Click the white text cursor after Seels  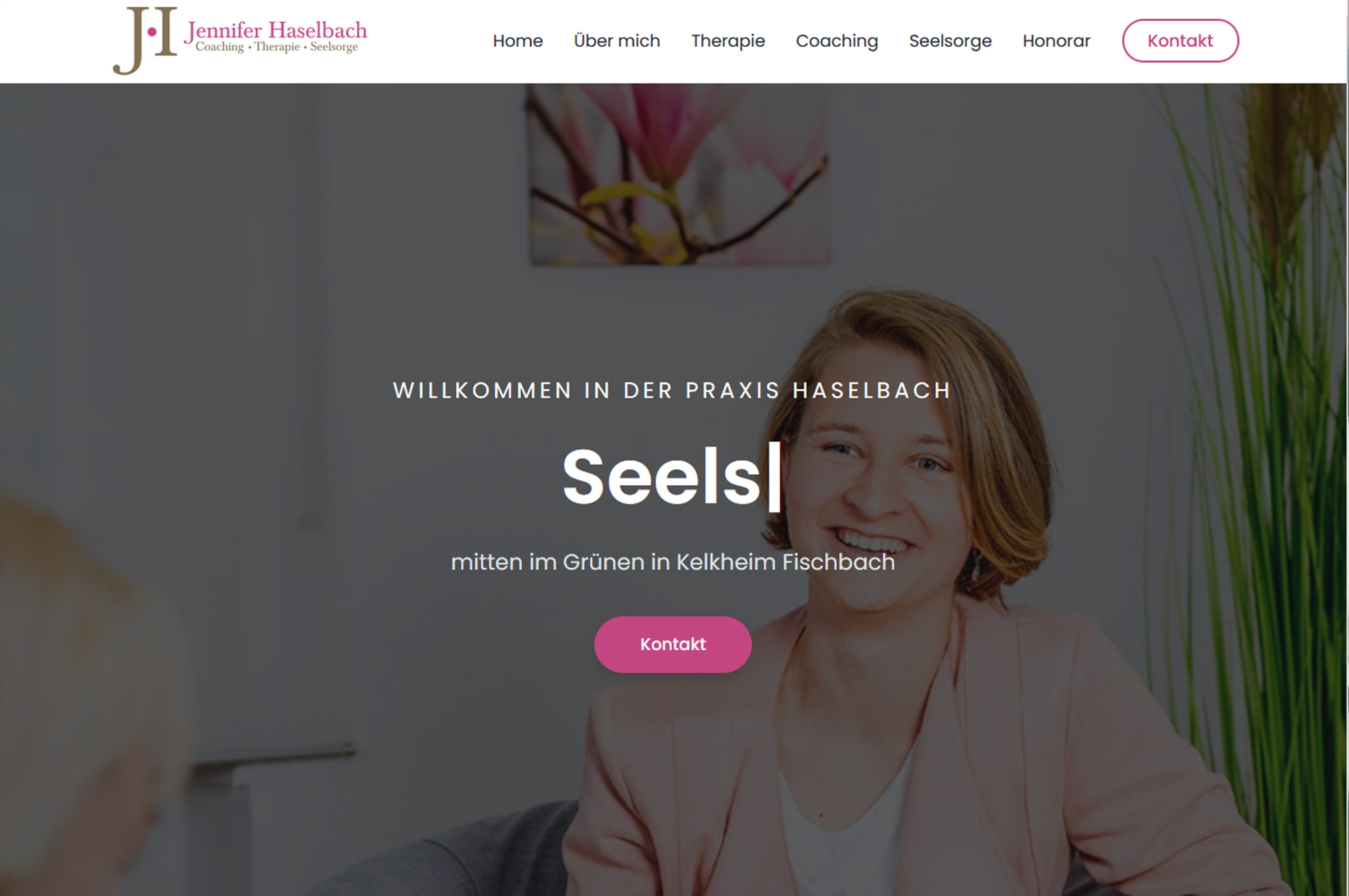pyautogui.click(x=773, y=477)
